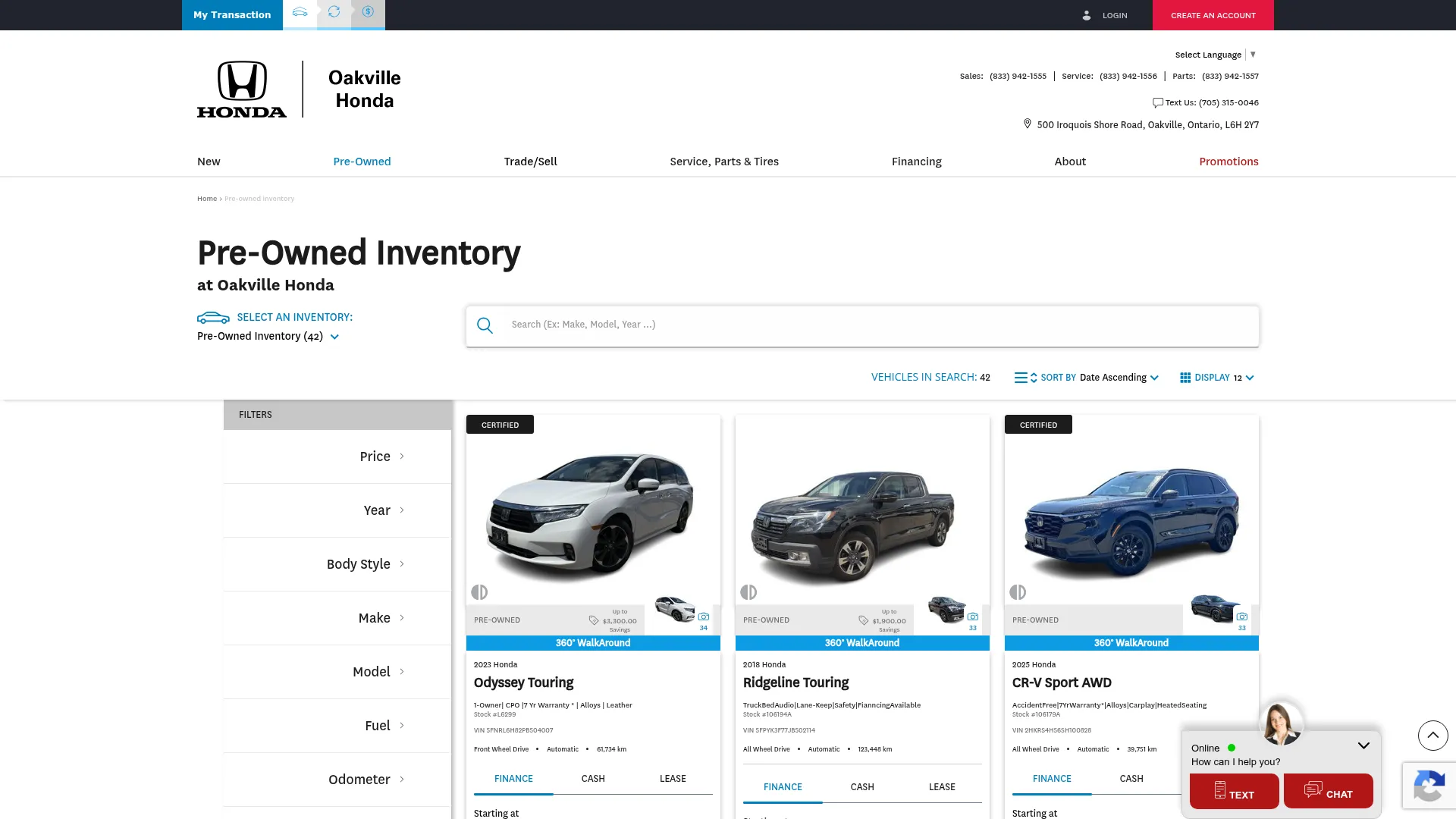
Task: Expand the Year filter
Action: tap(337, 510)
